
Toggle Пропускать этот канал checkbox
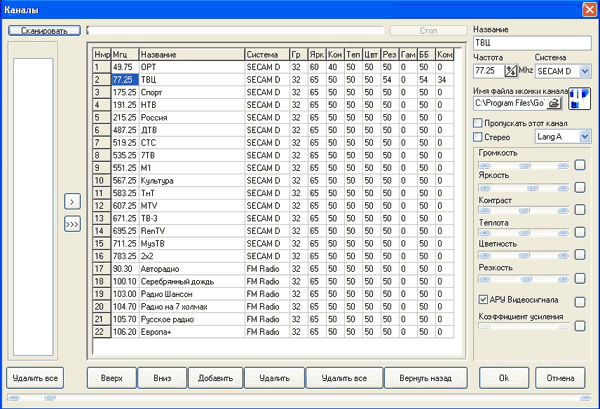click(478, 123)
